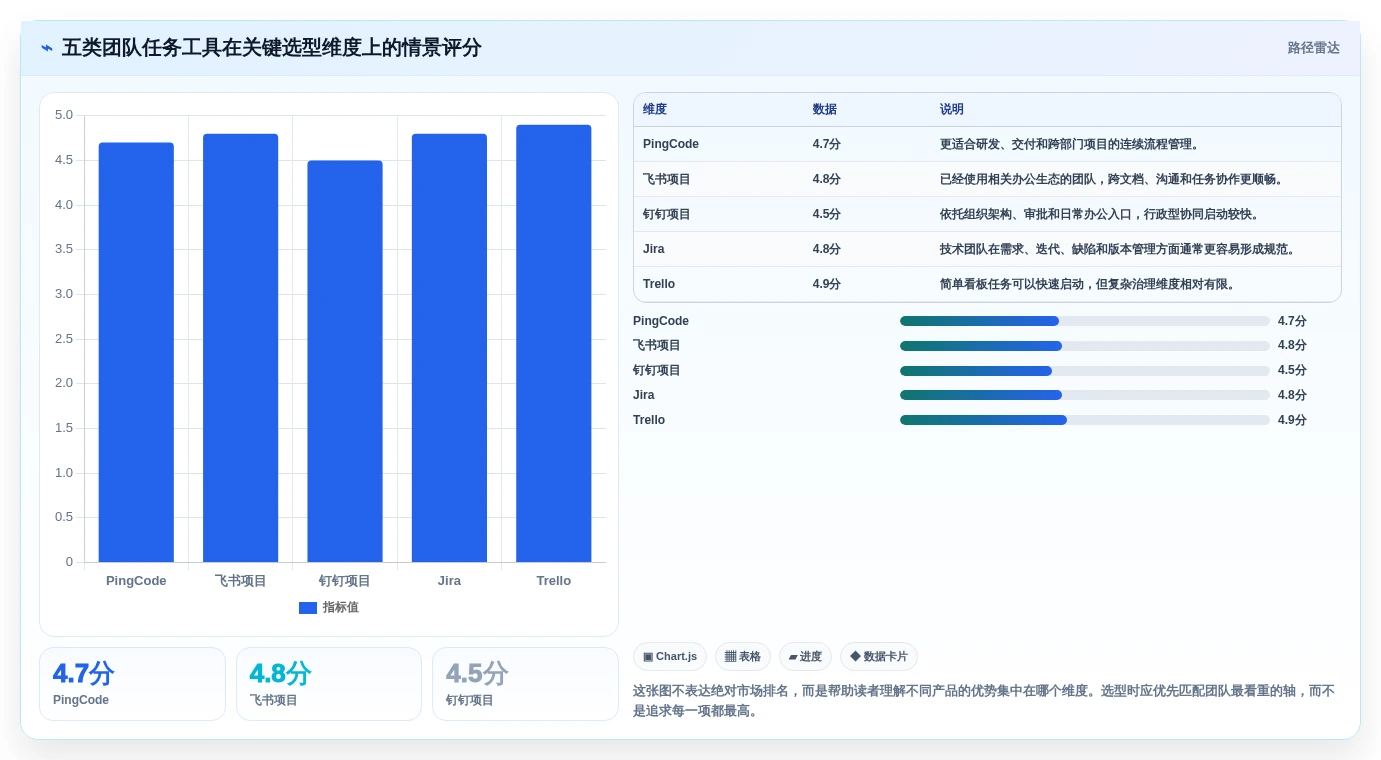Click the 指标值 legend text
Viewport: 1381px width, 760px height.
[x=340, y=608]
